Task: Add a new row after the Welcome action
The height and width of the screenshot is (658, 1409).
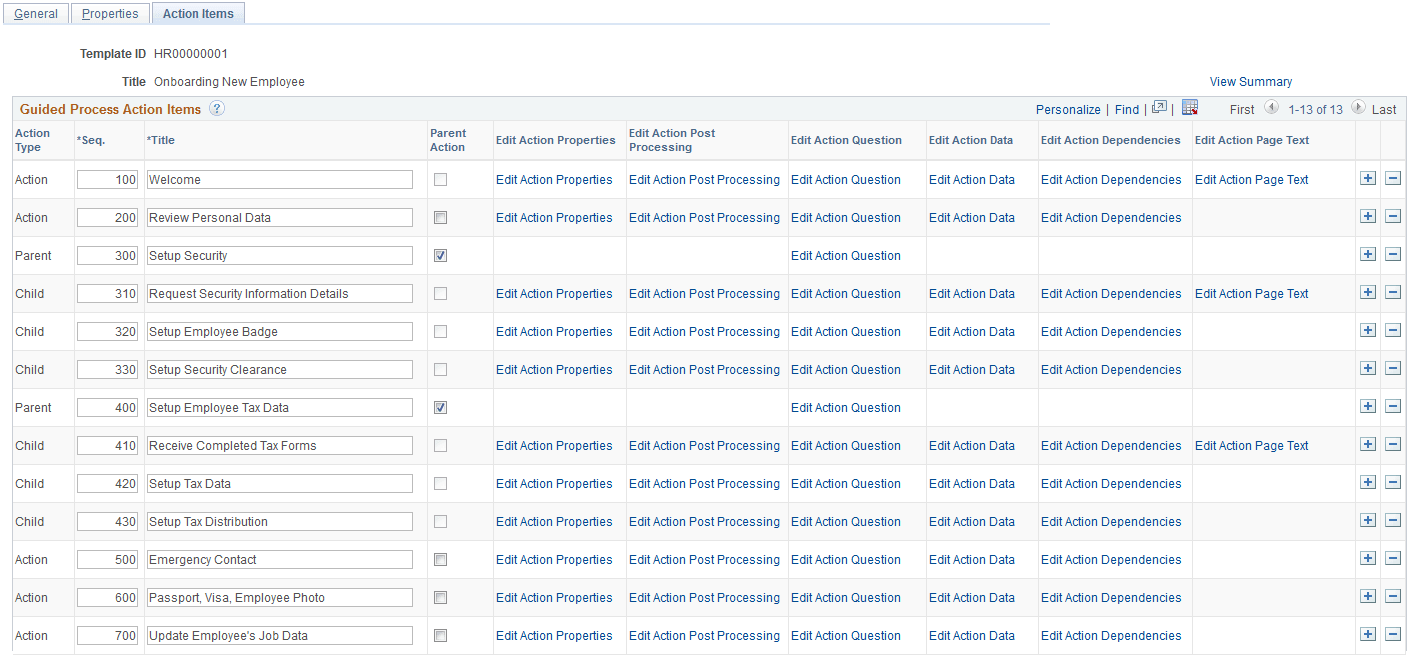Action: tap(1368, 178)
